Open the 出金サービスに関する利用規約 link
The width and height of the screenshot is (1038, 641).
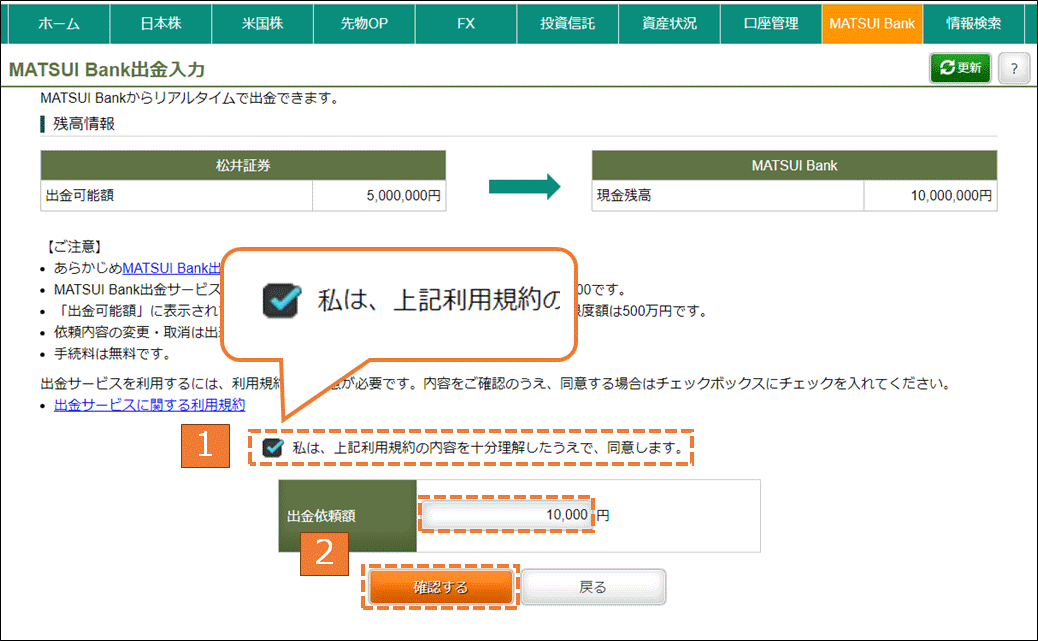coord(149,405)
